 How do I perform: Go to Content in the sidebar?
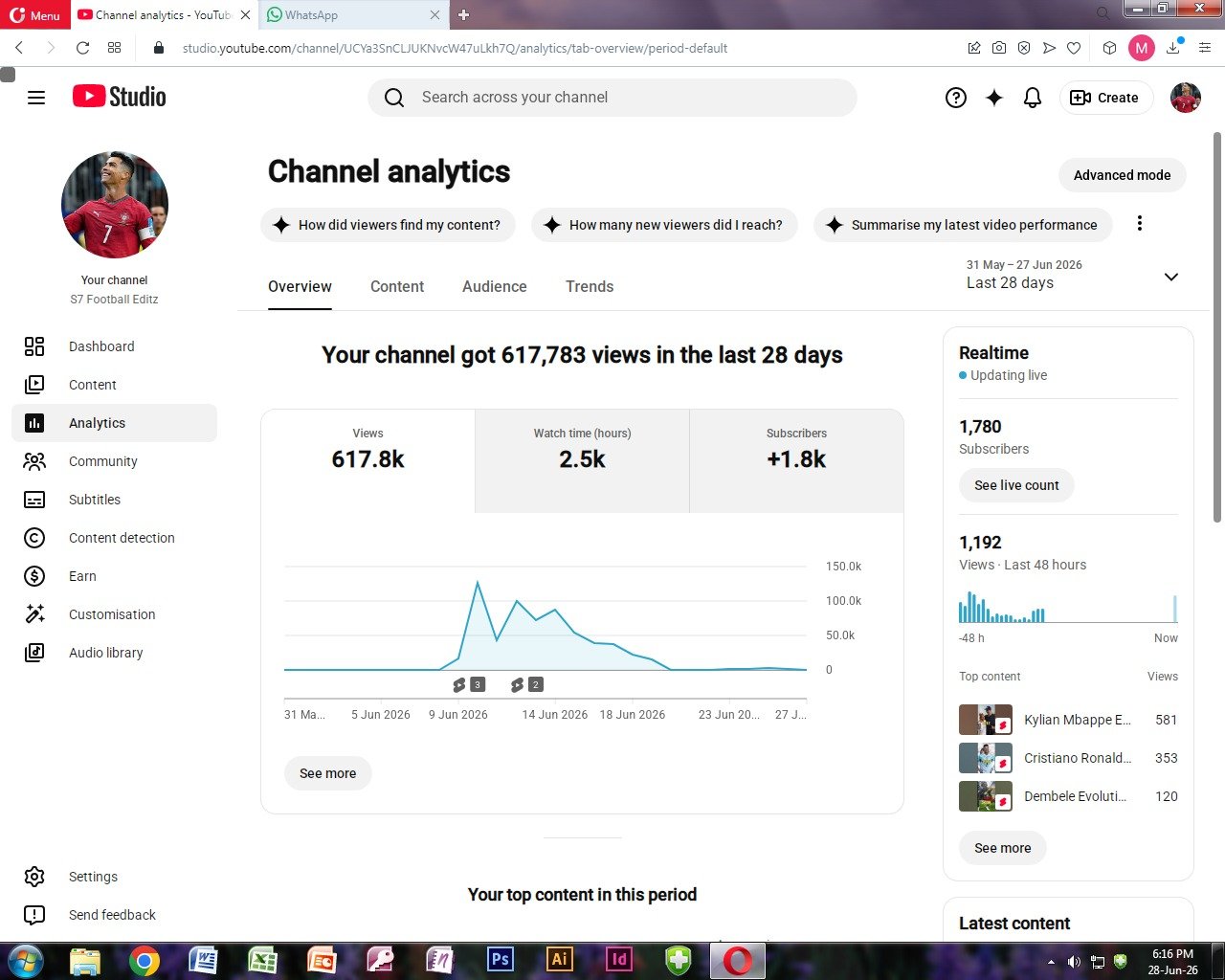click(114, 385)
